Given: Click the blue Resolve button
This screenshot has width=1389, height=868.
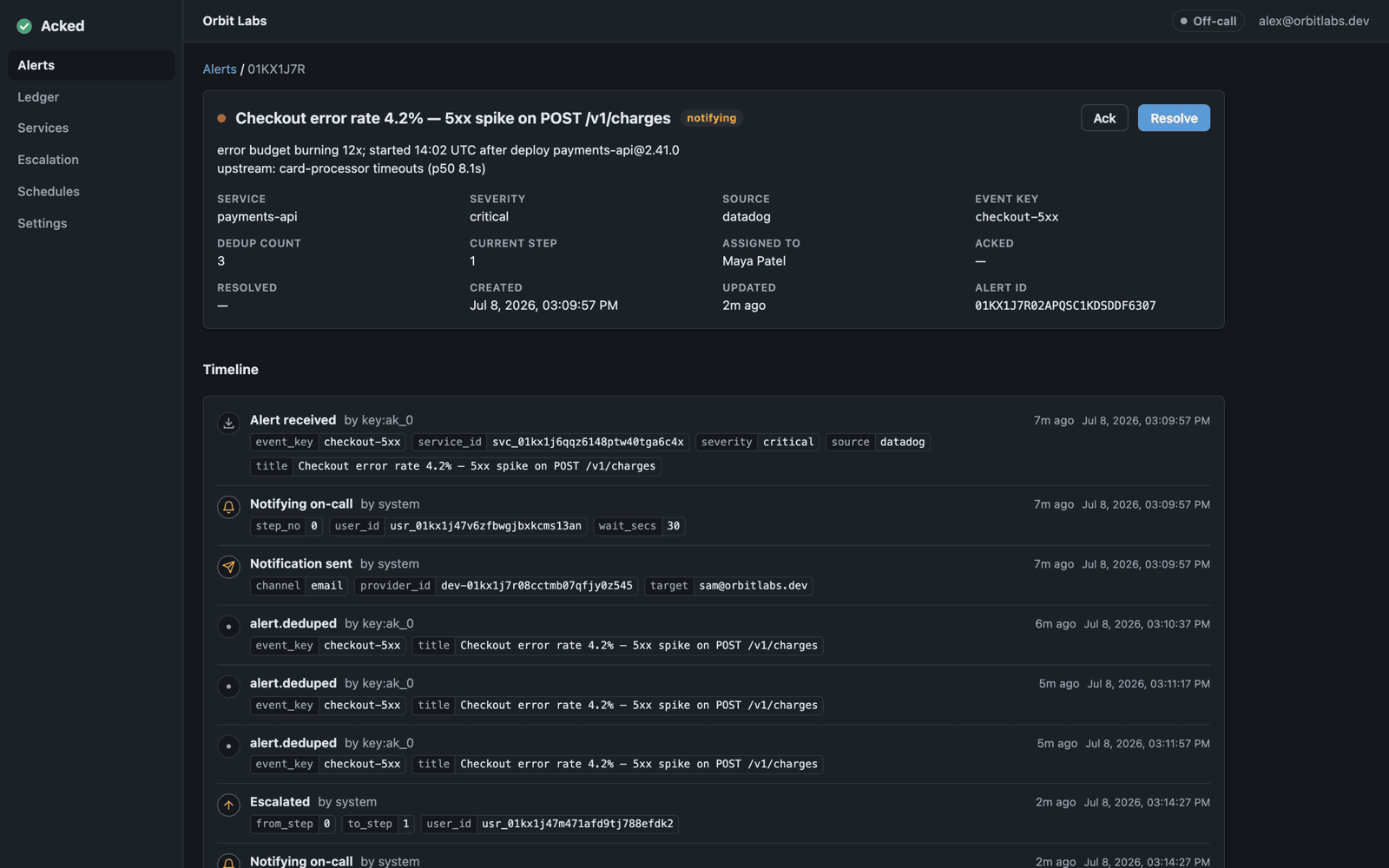Looking at the screenshot, I should [1174, 118].
